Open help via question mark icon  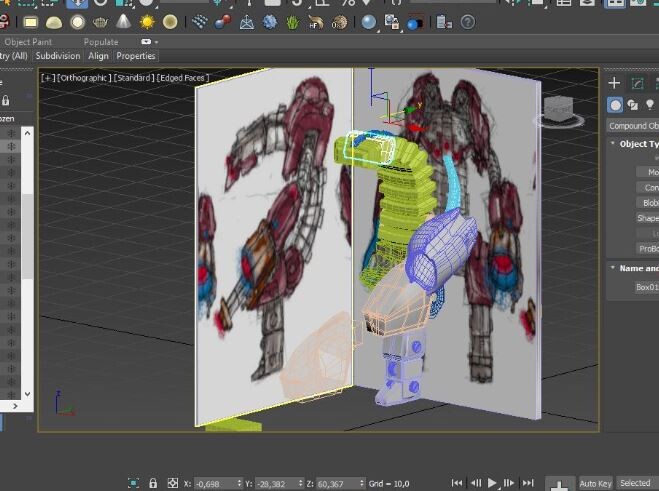click(467, 22)
